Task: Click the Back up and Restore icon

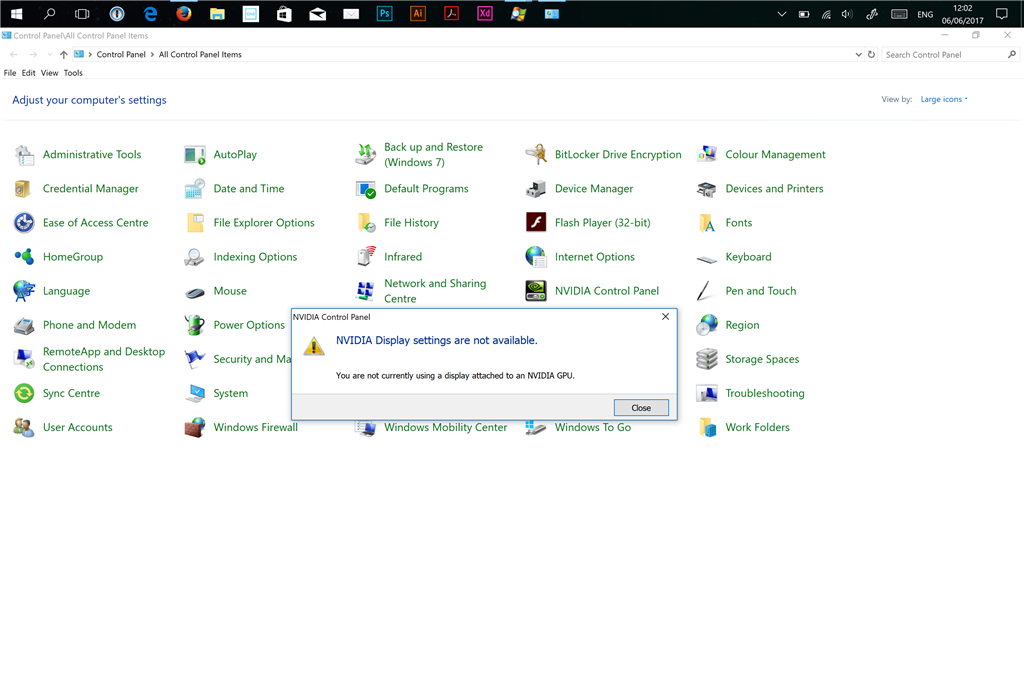Action: point(366,155)
